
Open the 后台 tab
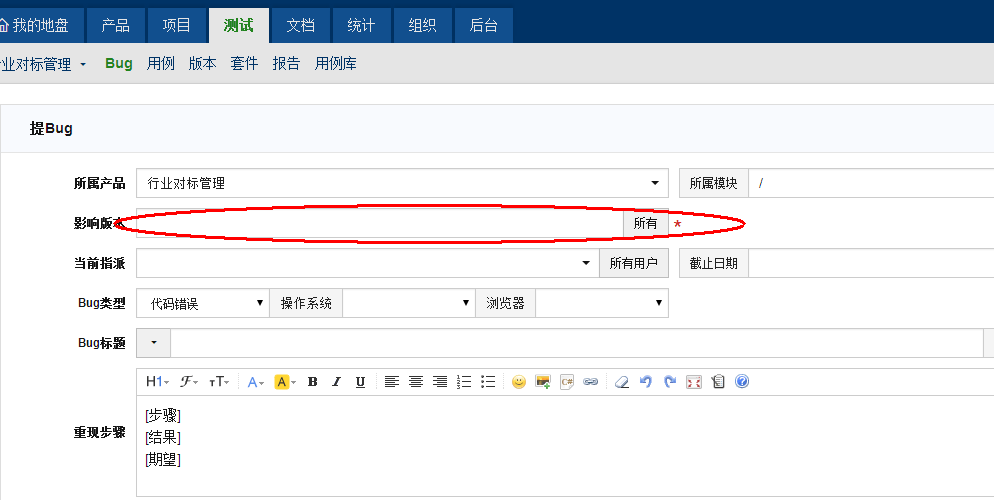pos(483,25)
